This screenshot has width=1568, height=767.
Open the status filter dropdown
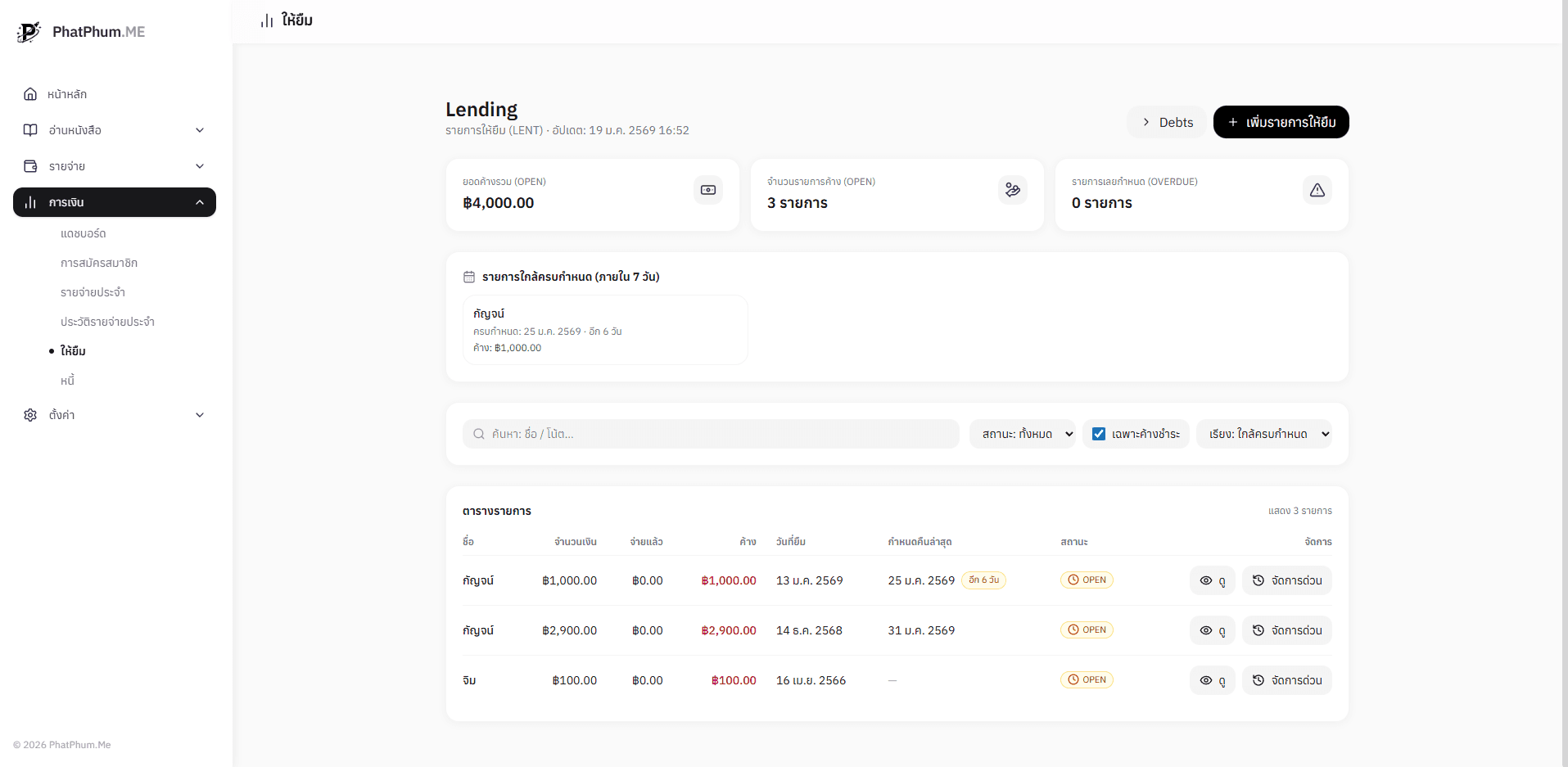pos(1022,434)
